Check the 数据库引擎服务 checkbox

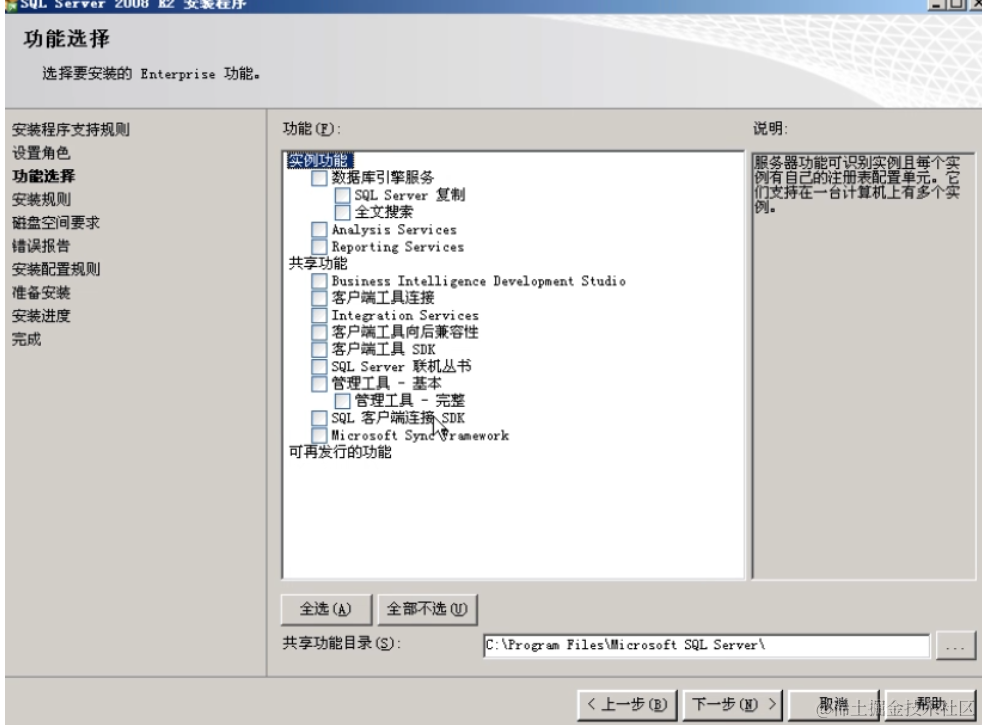tap(319, 178)
